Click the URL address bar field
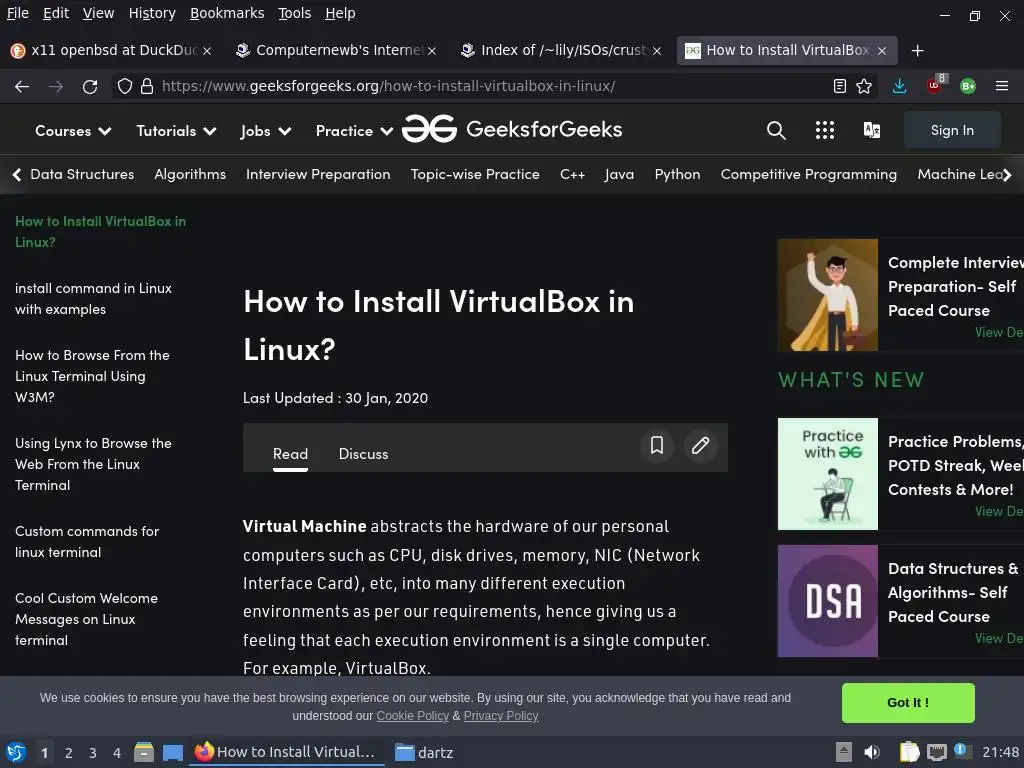Image resolution: width=1024 pixels, height=768 pixels. 493,86
